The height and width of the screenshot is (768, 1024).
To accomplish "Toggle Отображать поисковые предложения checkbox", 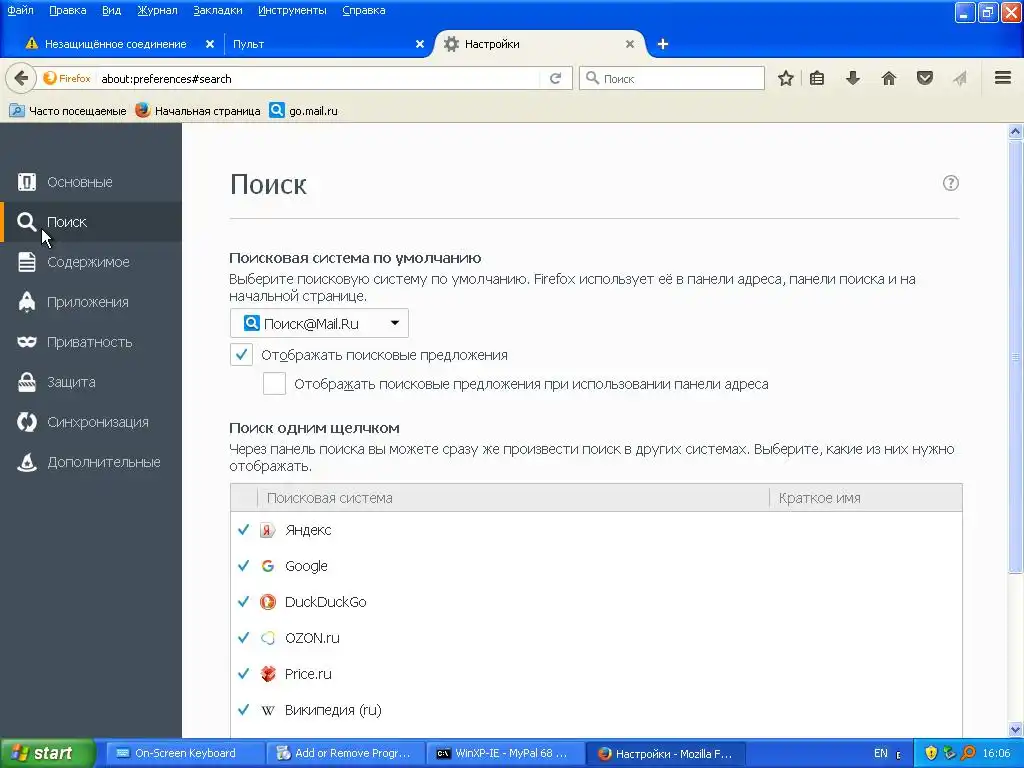I will pyautogui.click(x=241, y=355).
